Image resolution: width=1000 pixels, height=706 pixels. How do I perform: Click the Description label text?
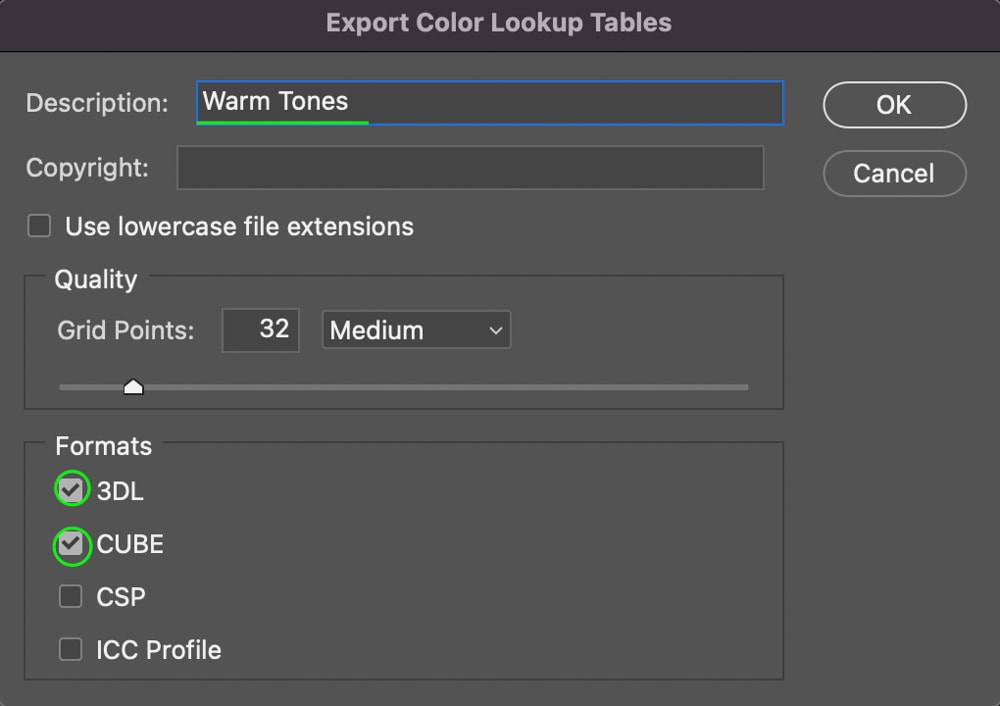(97, 103)
